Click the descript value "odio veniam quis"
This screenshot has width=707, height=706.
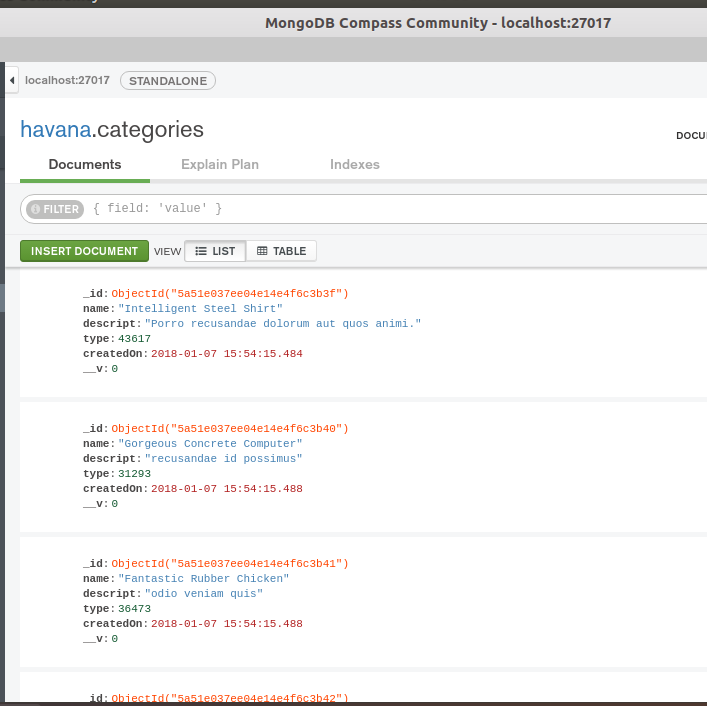pos(204,593)
